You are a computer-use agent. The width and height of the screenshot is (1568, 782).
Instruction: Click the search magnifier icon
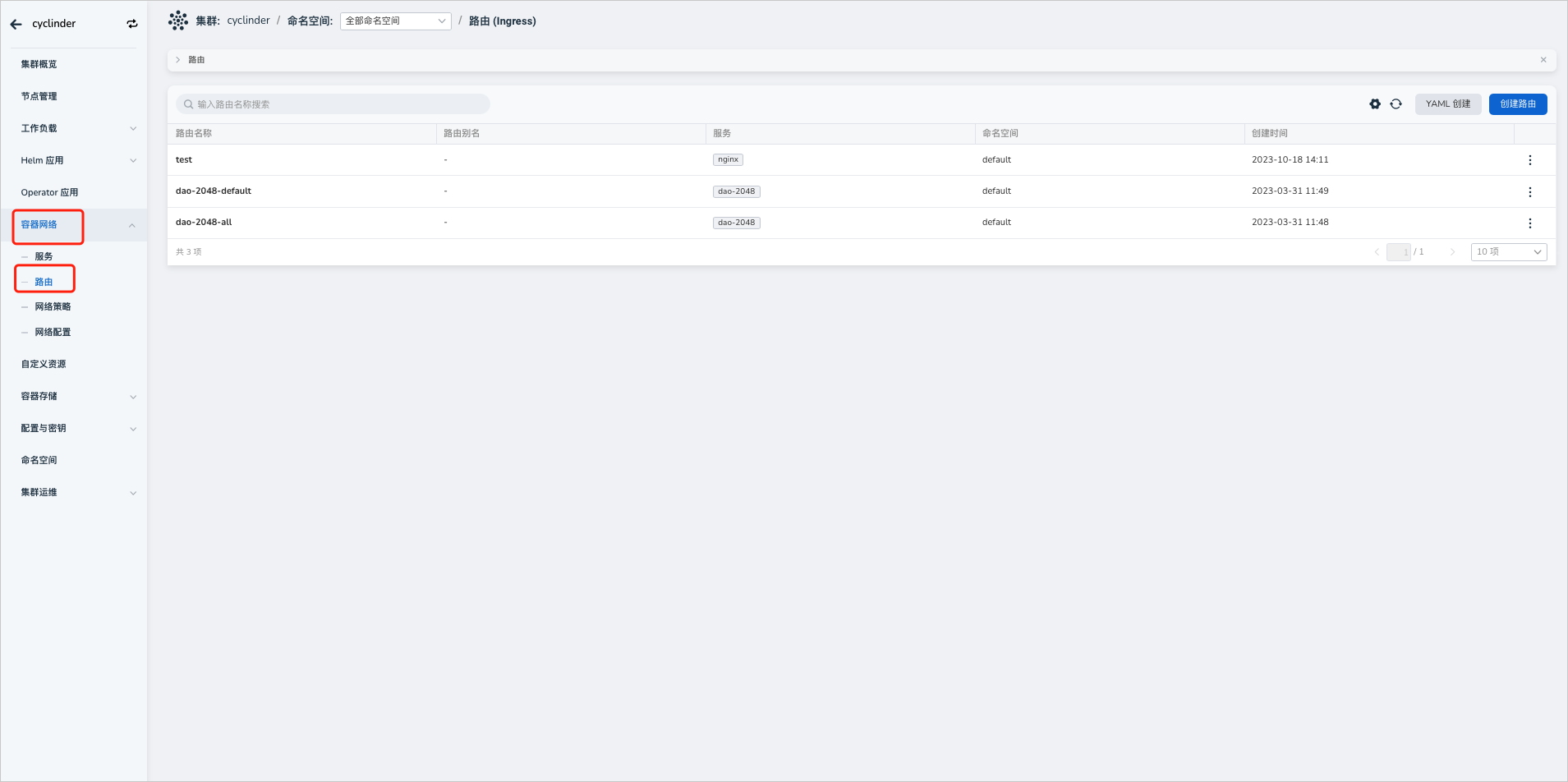[188, 104]
